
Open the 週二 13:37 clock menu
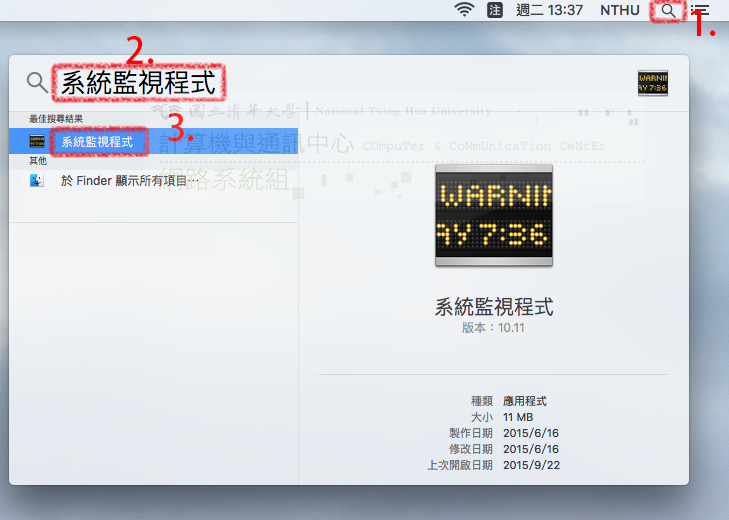[548, 10]
